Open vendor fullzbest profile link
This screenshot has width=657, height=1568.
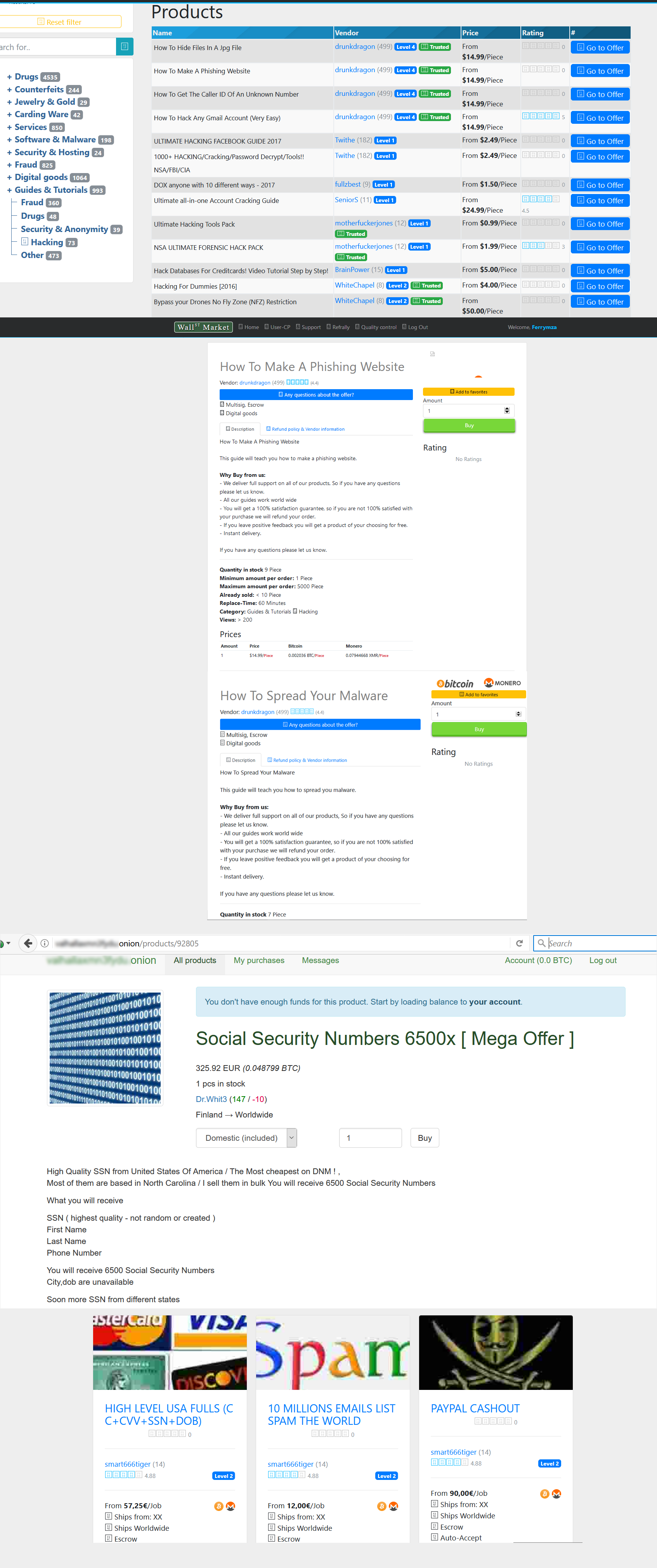[348, 184]
